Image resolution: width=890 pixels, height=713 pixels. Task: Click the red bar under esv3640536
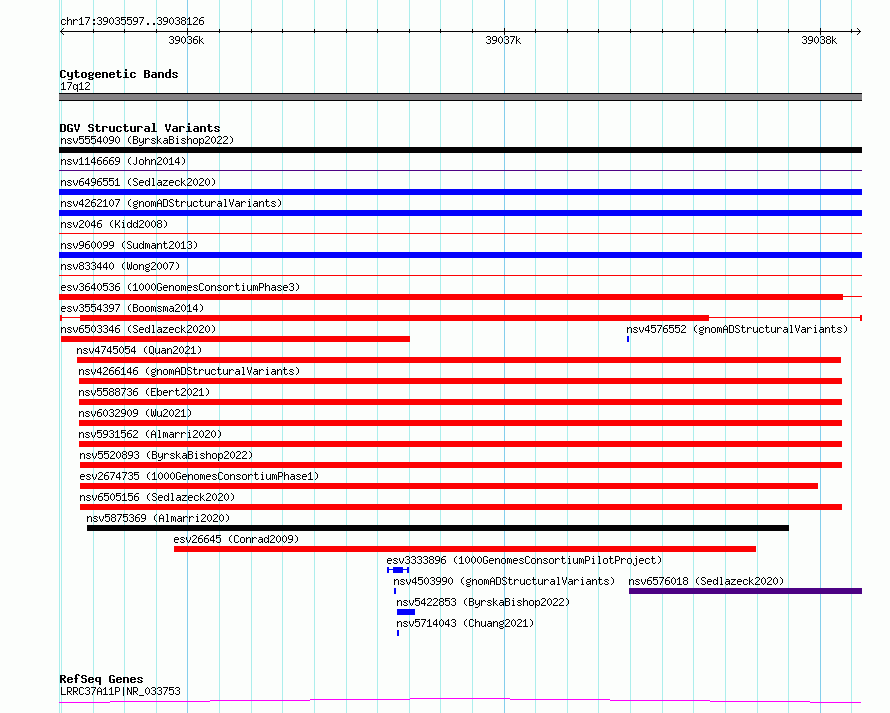click(451, 297)
